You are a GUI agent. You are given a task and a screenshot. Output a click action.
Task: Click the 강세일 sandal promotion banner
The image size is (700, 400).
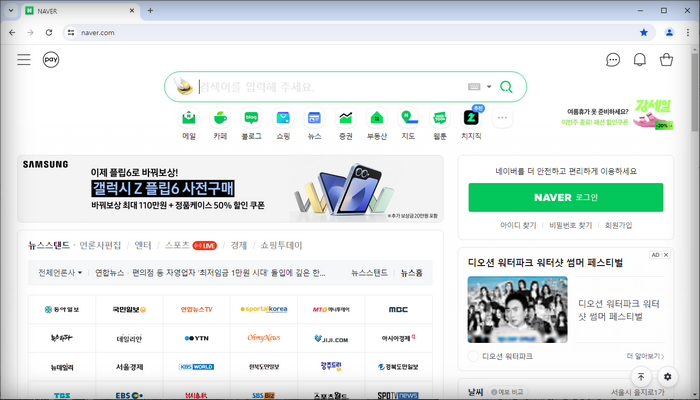(x=617, y=115)
